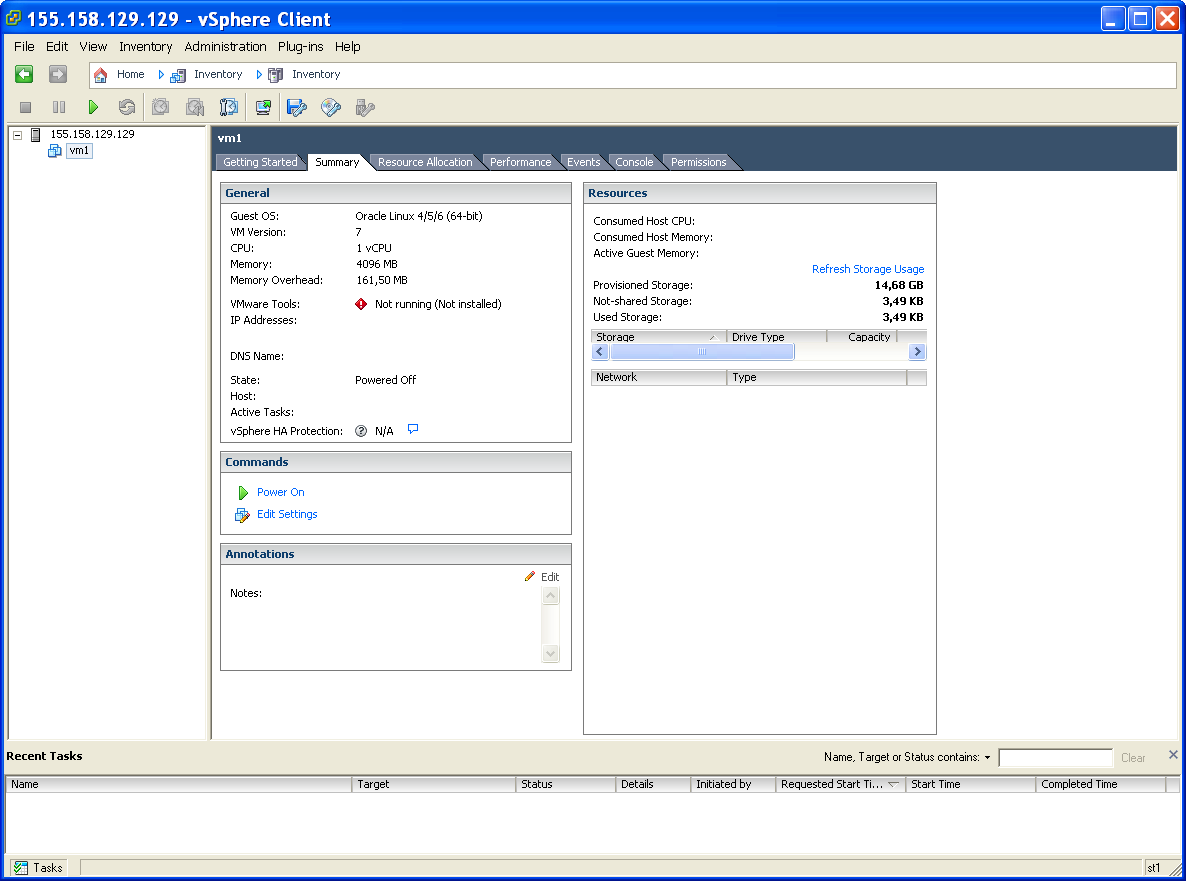Click the first Inventory breadcrumb icon
Image resolution: width=1186 pixels, height=881 pixels.
click(x=178, y=75)
